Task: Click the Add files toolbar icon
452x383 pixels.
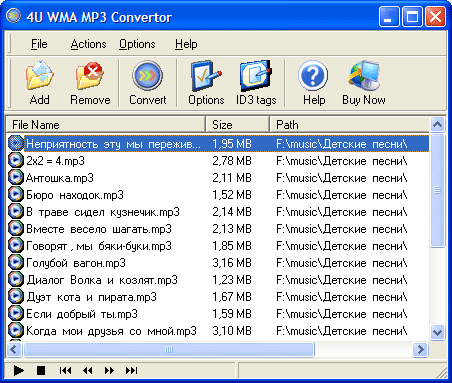Action: tap(40, 76)
